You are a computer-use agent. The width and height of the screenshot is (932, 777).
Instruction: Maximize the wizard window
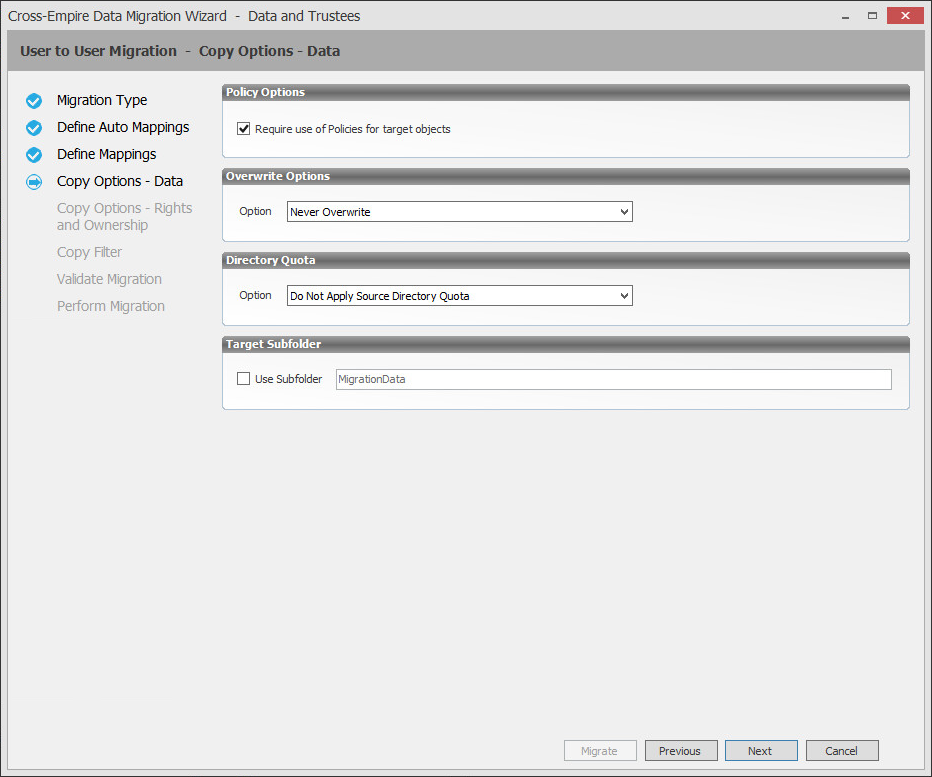pyautogui.click(x=872, y=16)
